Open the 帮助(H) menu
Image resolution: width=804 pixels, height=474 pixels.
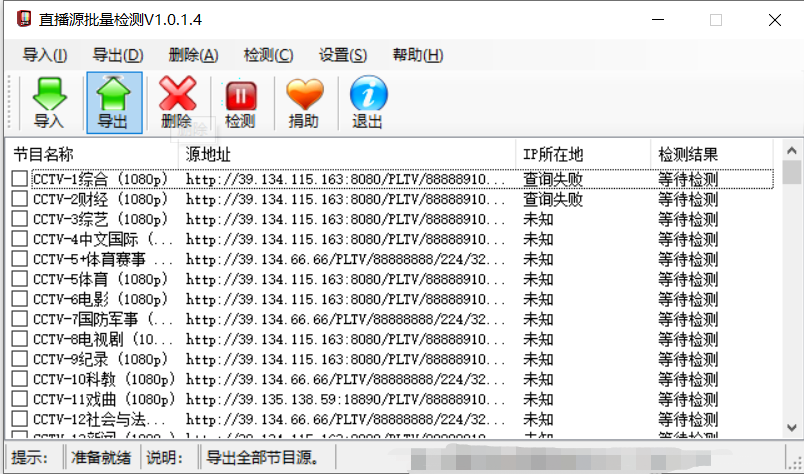point(417,55)
